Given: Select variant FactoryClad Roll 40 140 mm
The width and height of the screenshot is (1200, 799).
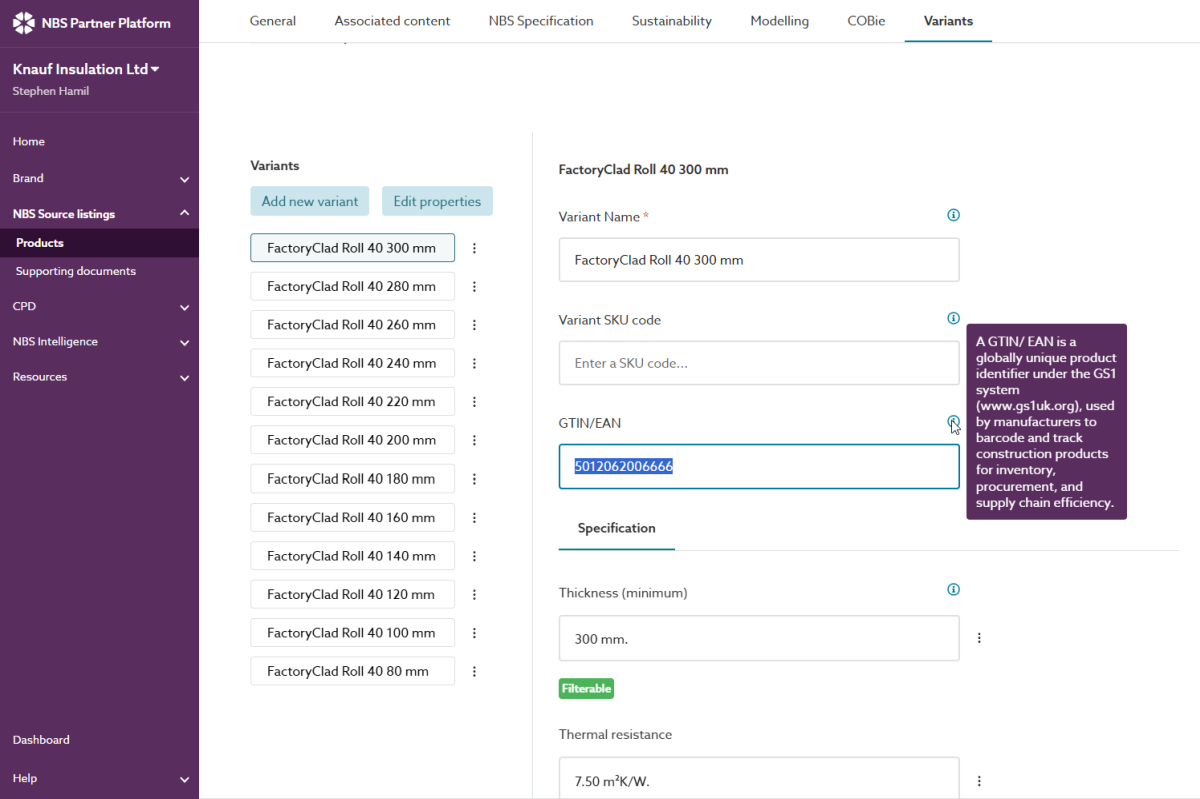Looking at the screenshot, I should click(352, 556).
